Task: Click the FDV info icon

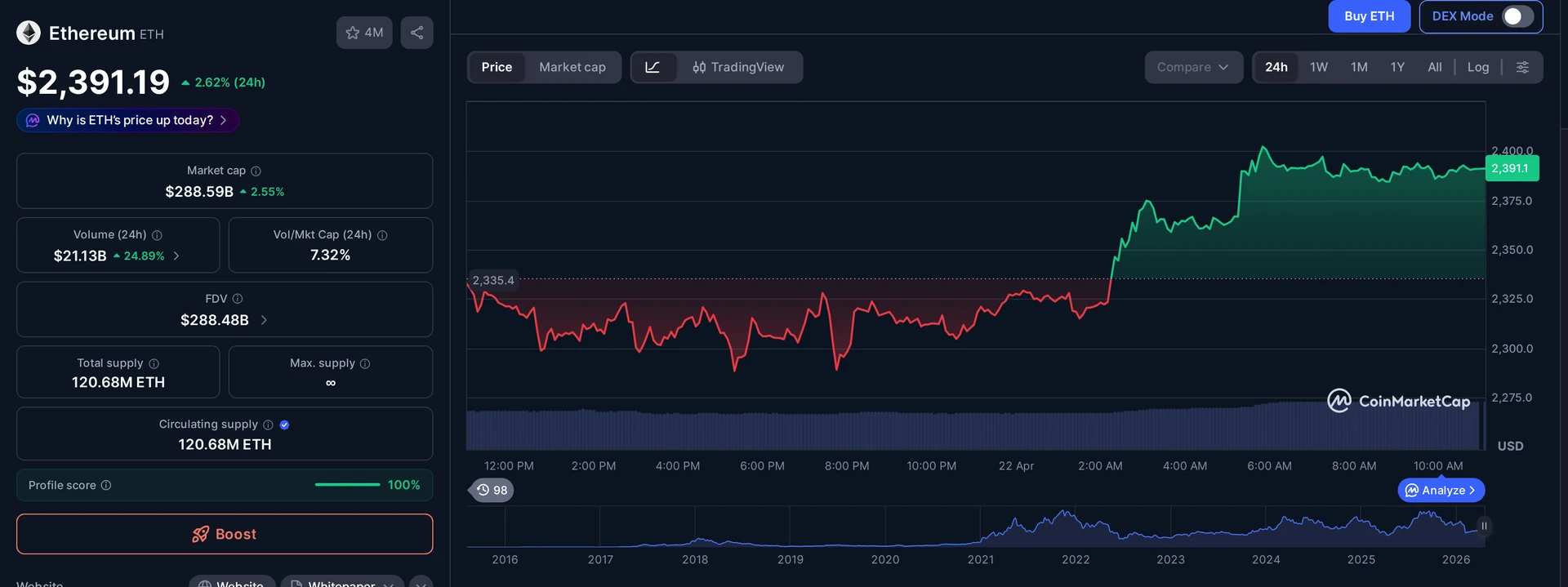Action: 238,299
